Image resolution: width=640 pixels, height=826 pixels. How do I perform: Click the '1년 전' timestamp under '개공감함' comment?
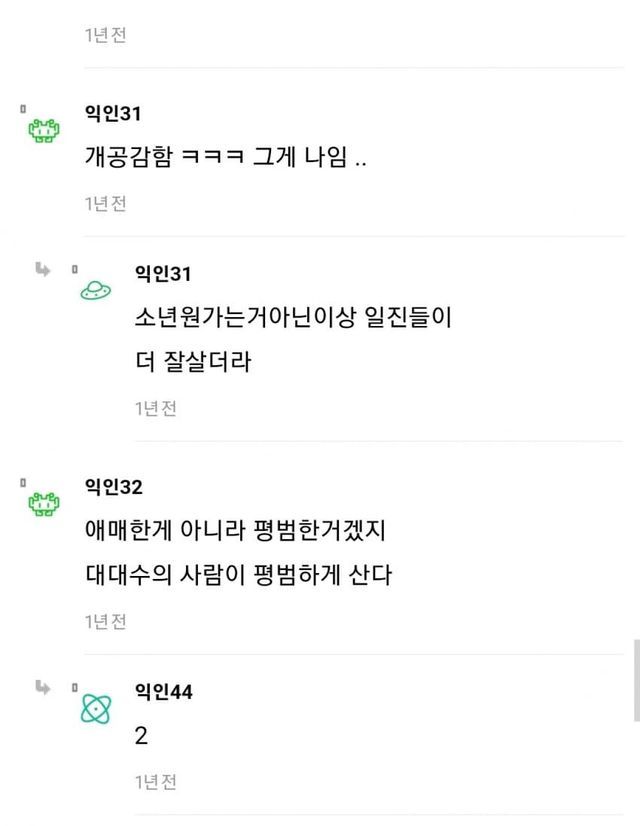(105, 203)
